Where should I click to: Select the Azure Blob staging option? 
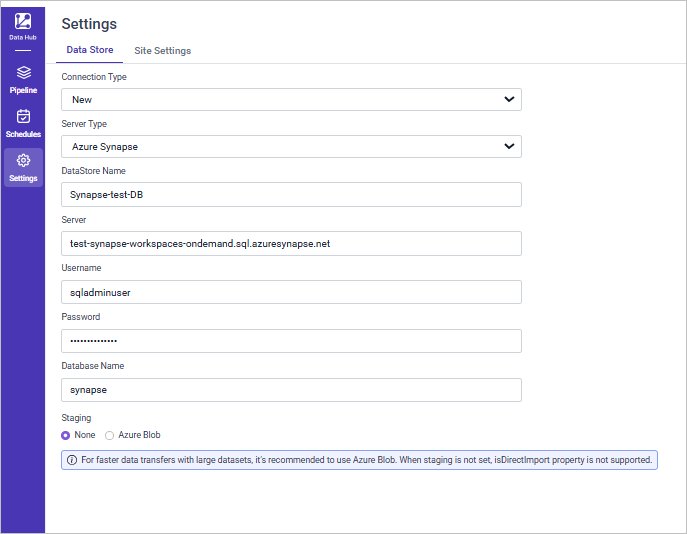110,435
